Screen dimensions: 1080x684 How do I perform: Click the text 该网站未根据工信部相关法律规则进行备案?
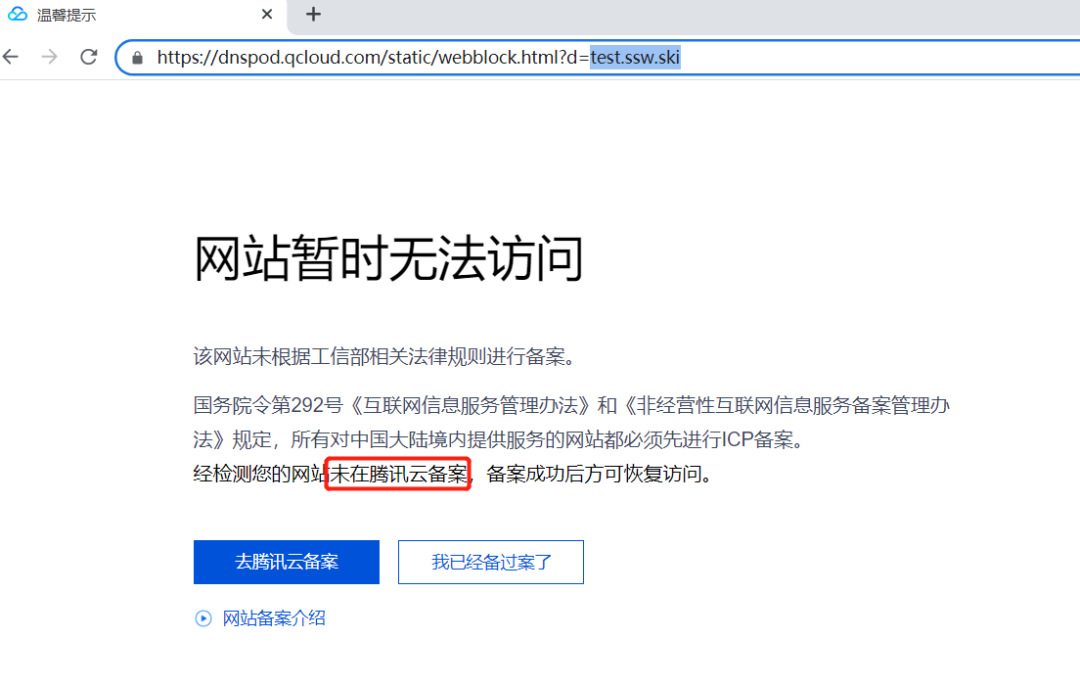[384, 357]
